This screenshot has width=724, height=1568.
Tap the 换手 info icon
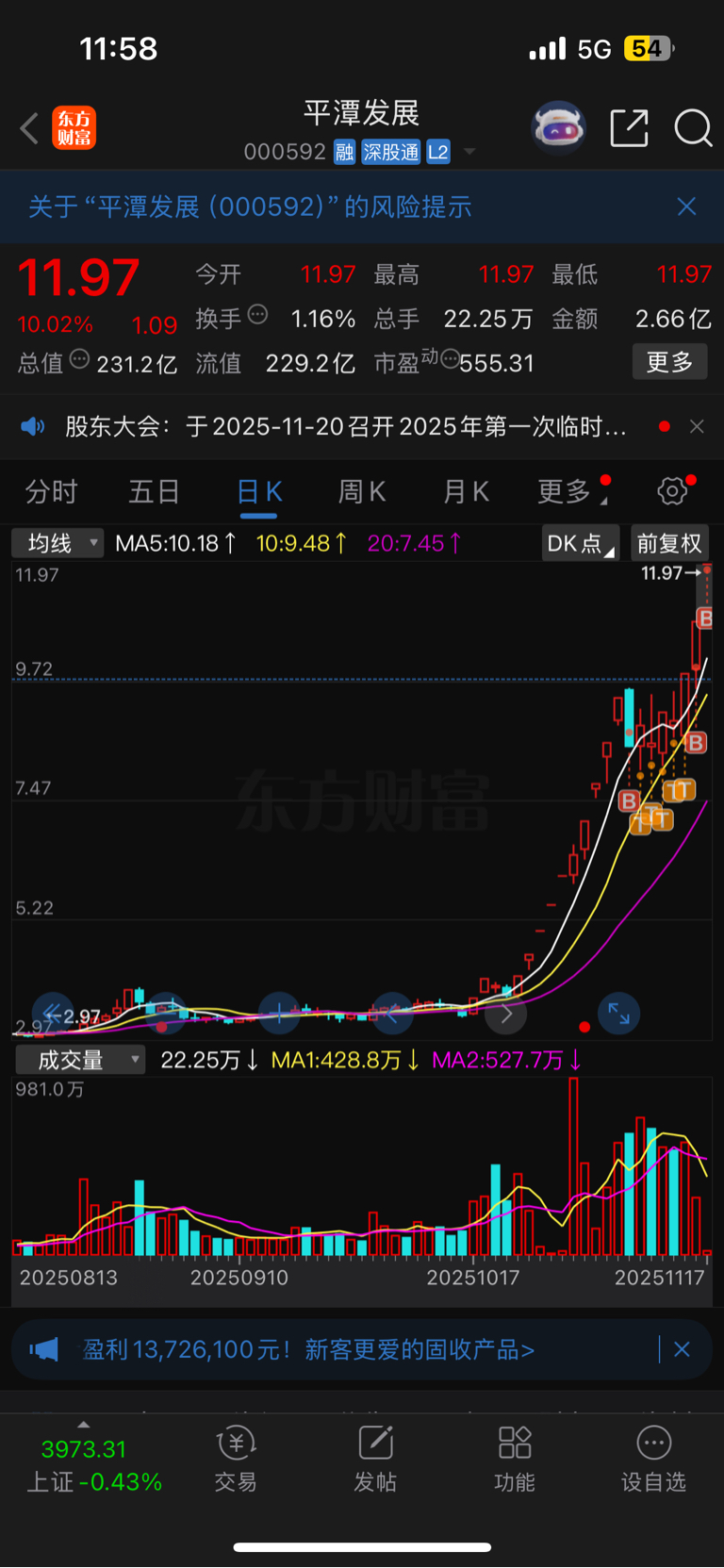coord(257,315)
